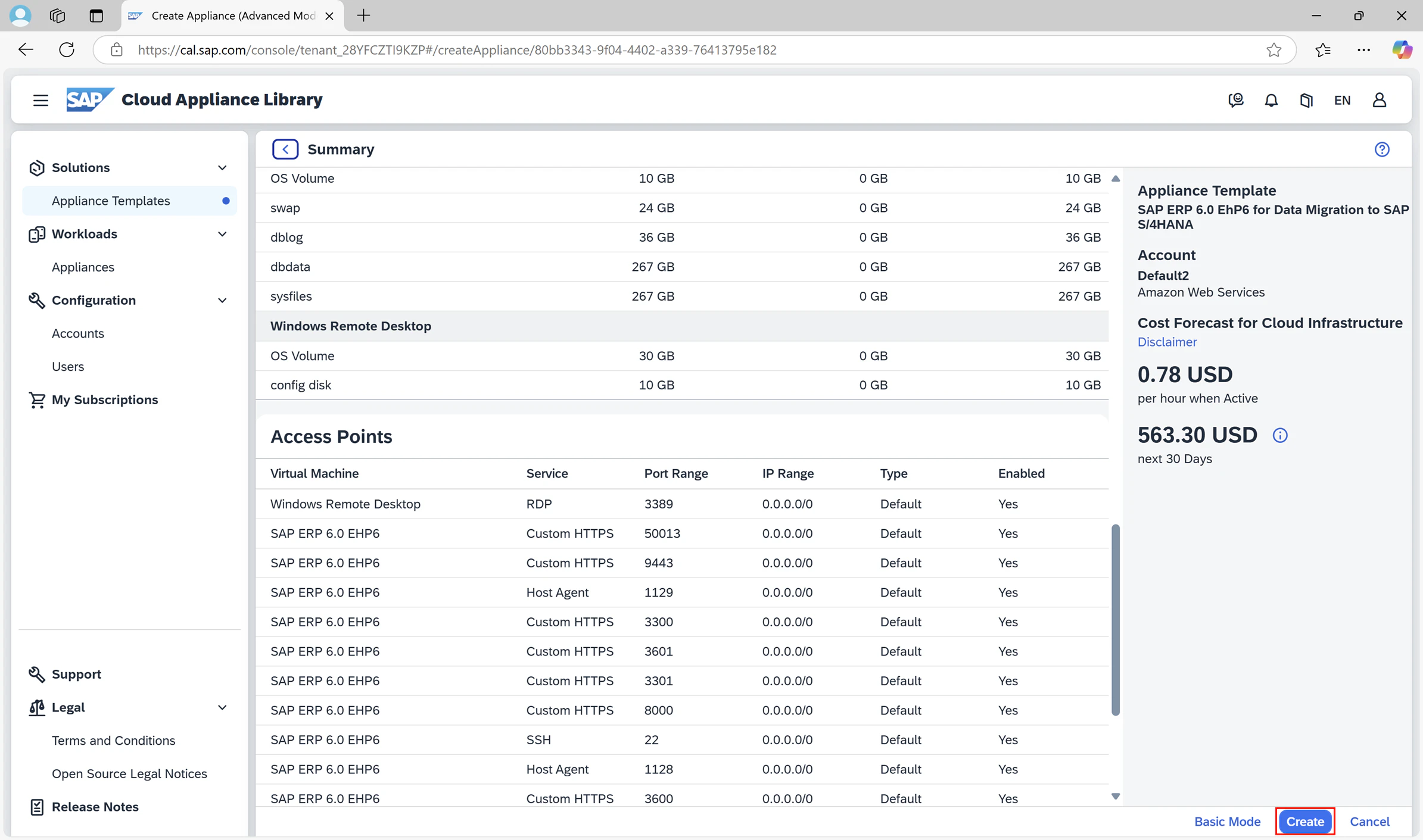Open browser settings and more menu

[x=1363, y=50]
